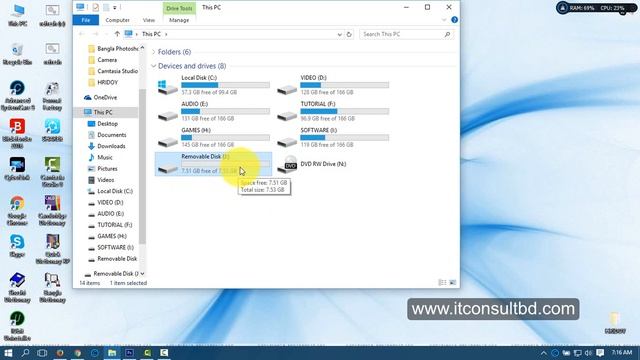This screenshot has height=360, width=640.
Task: Click SOFTWARE (I:) capacity bar
Action: coord(344,137)
